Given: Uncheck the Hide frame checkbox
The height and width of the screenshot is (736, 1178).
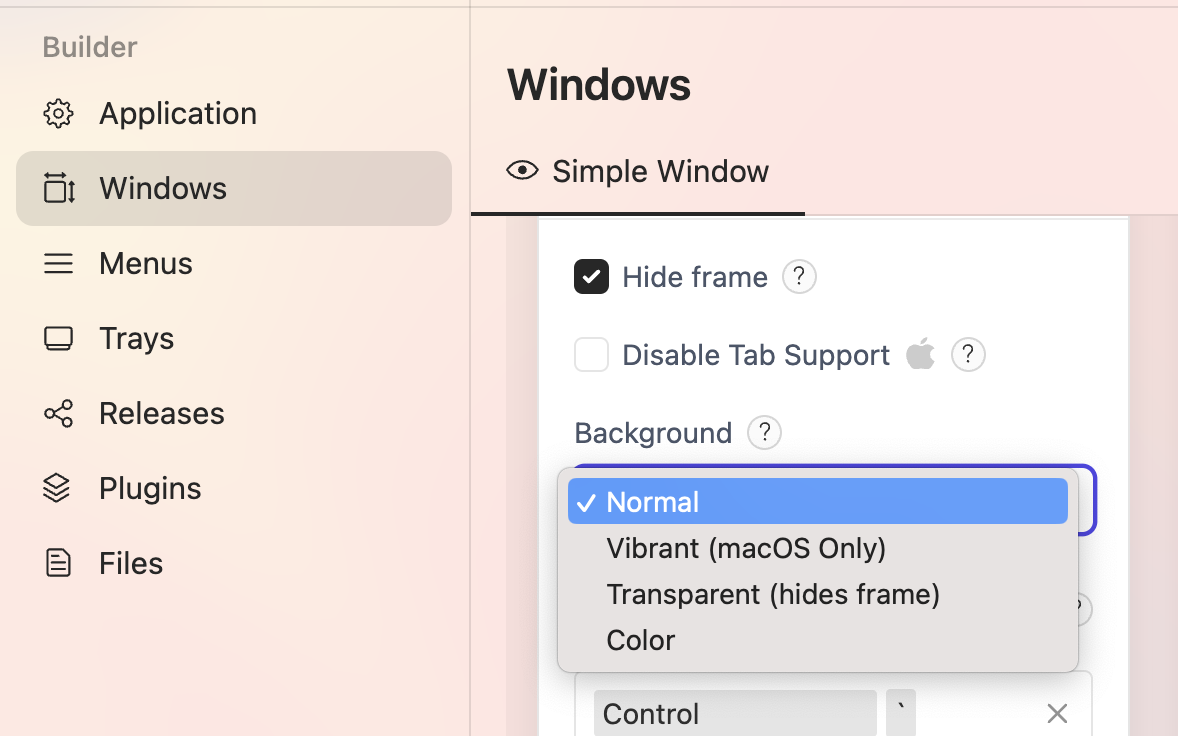Looking at the screenshot, I should [591, 277].
